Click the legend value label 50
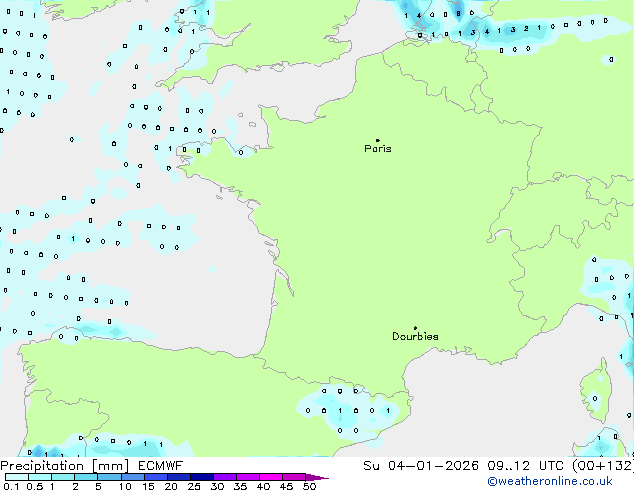 coord(309,486)
